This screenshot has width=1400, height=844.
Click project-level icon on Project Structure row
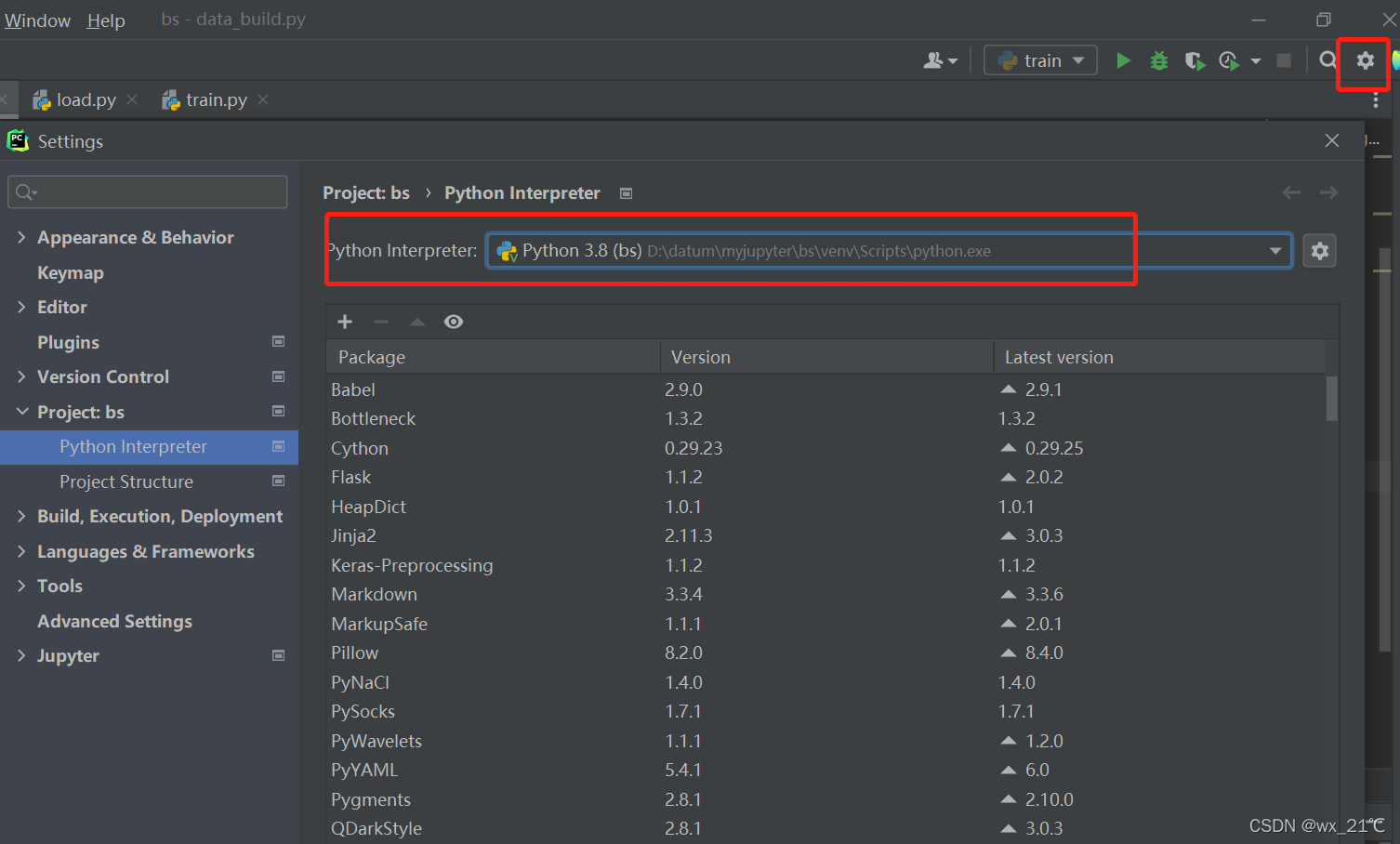pyautogui.click(x=278, y=481)
